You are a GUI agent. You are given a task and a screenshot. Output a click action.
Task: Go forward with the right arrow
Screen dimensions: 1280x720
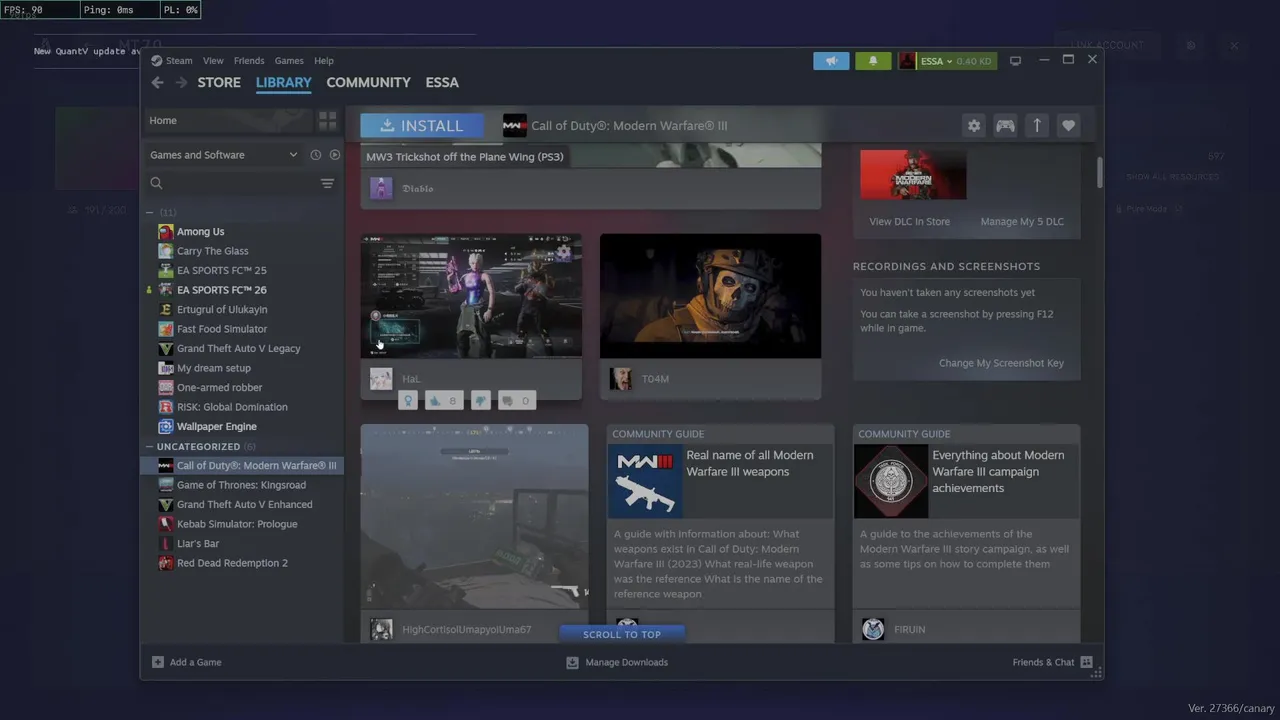pos(181,83)
